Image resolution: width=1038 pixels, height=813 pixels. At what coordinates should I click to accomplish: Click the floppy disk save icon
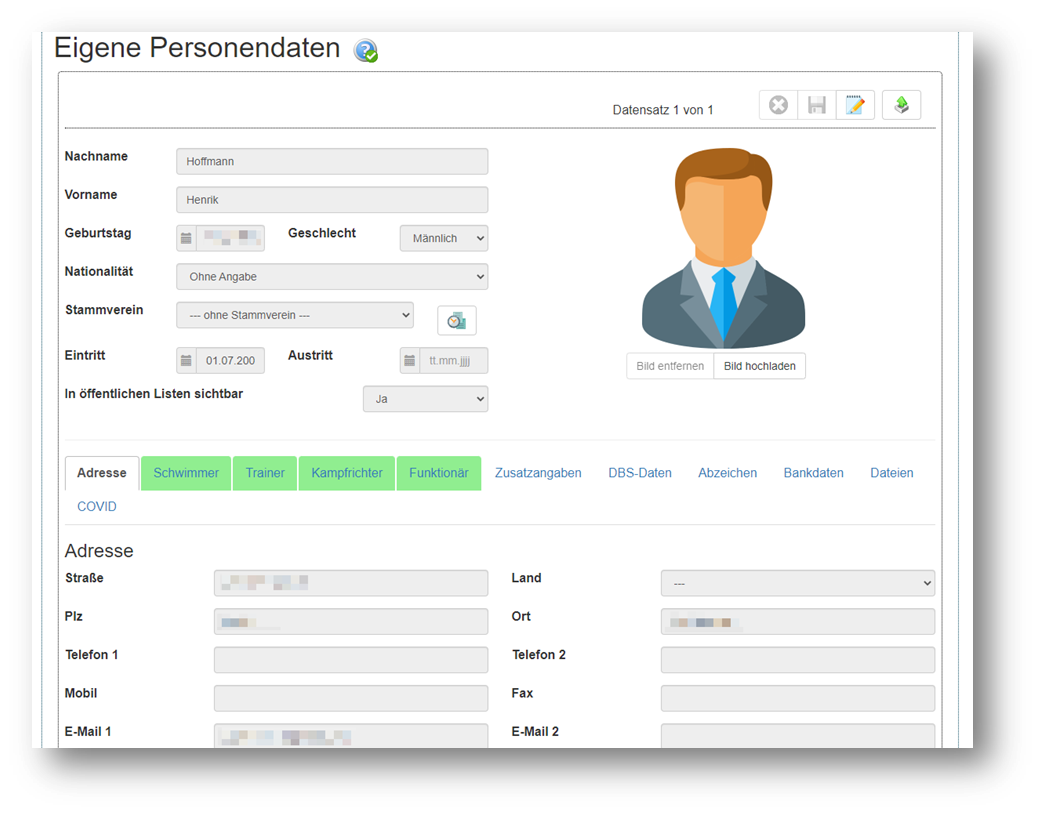(817, 105)
